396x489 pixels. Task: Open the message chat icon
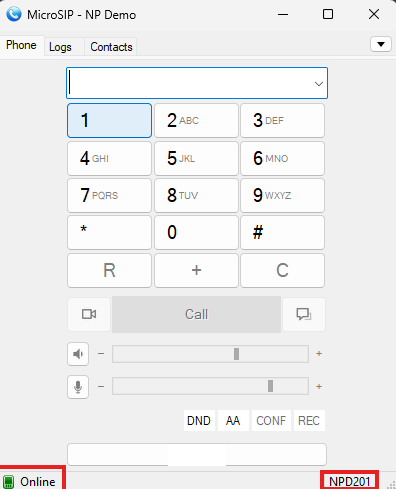(304, 314)
